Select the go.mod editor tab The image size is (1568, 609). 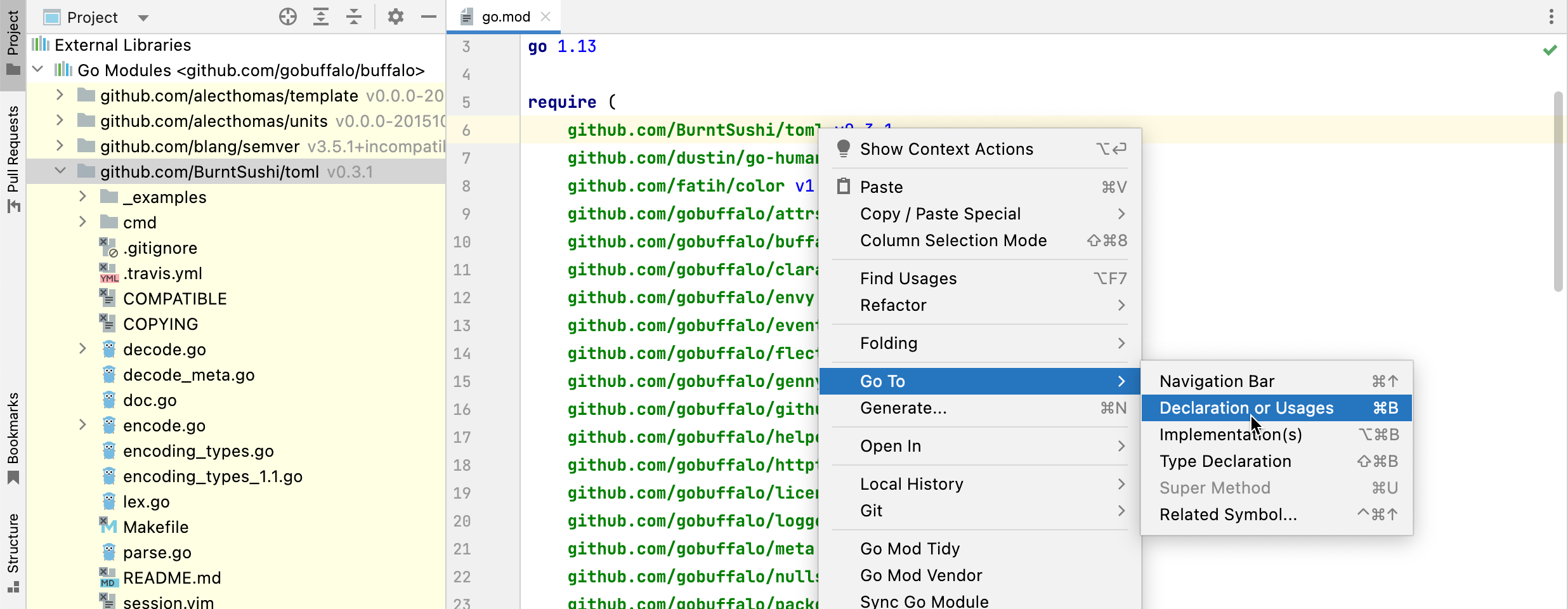(504, 16)
